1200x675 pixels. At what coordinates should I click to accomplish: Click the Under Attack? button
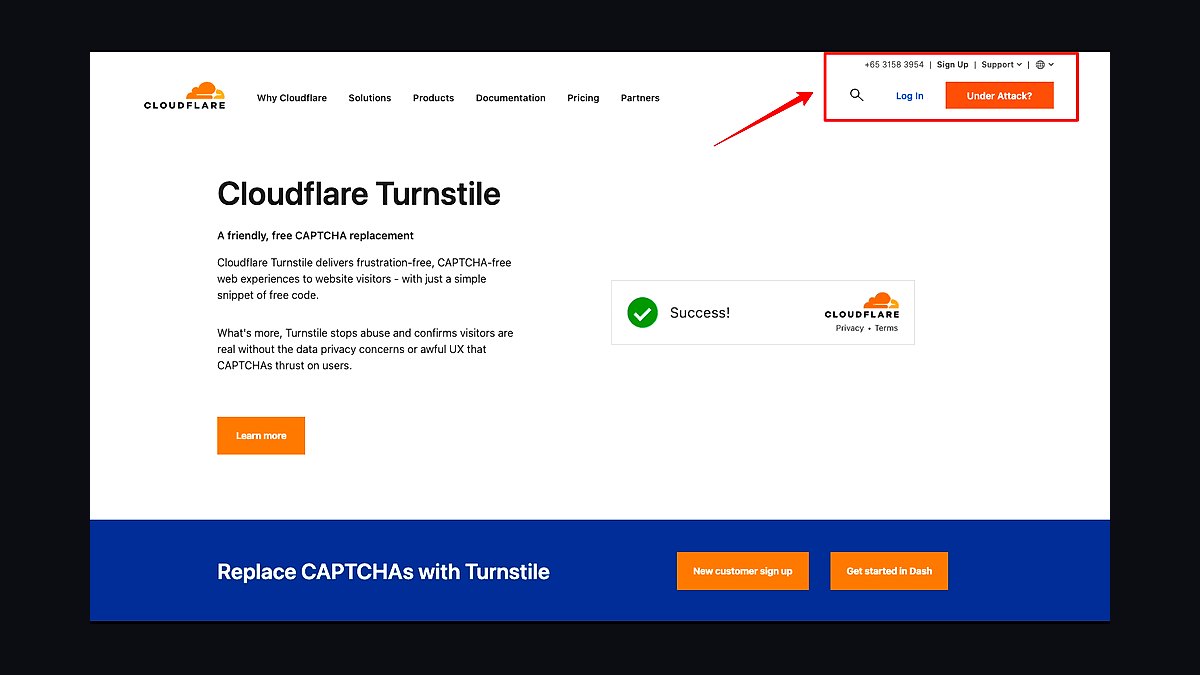tap(999, 96)
